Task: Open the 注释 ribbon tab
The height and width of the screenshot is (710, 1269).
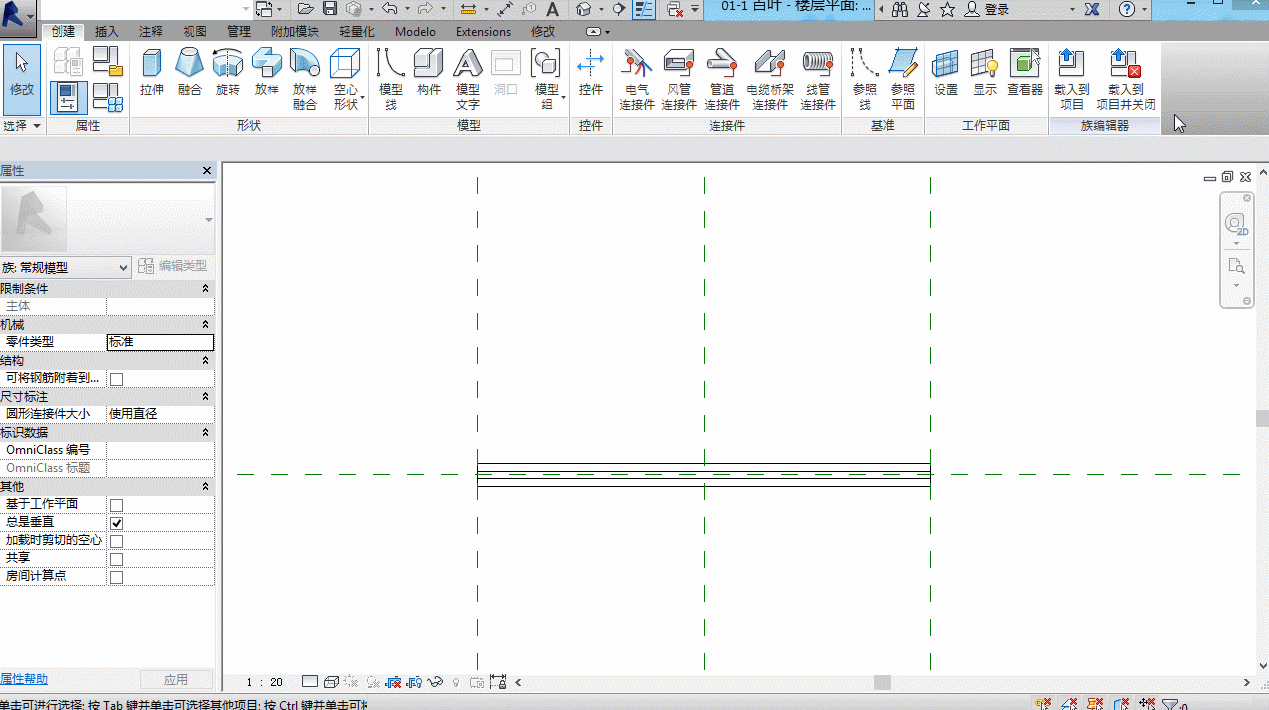Action: [150, 32]
